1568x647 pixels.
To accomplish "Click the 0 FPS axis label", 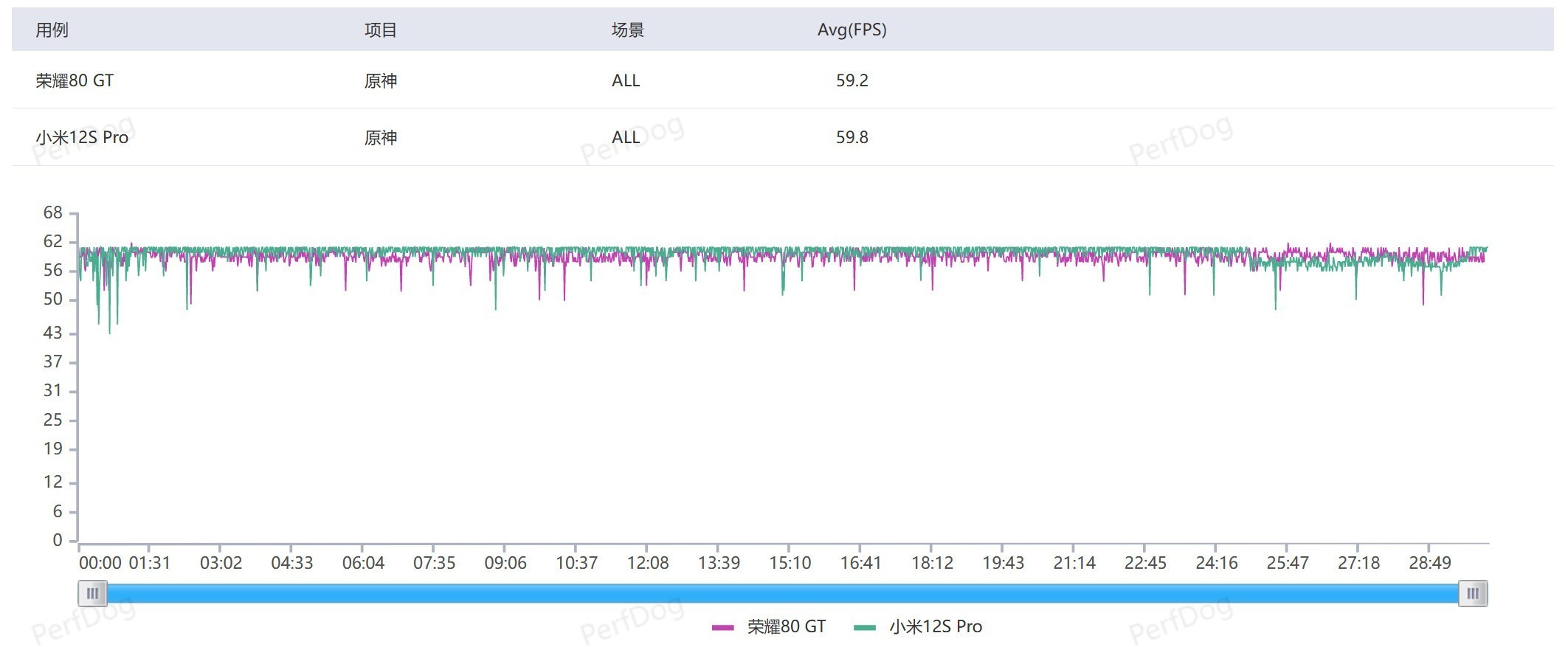I will tap(58, 541).
